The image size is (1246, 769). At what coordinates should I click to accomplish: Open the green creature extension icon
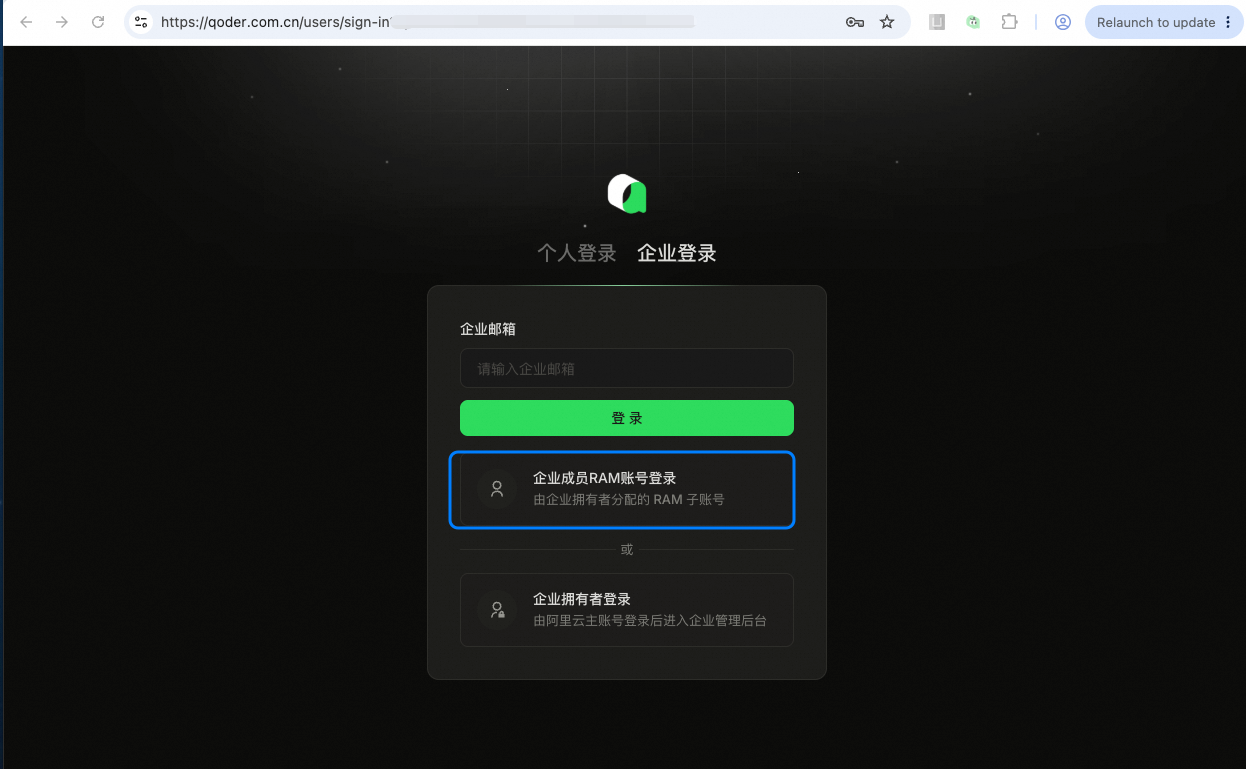pos(973,22)
